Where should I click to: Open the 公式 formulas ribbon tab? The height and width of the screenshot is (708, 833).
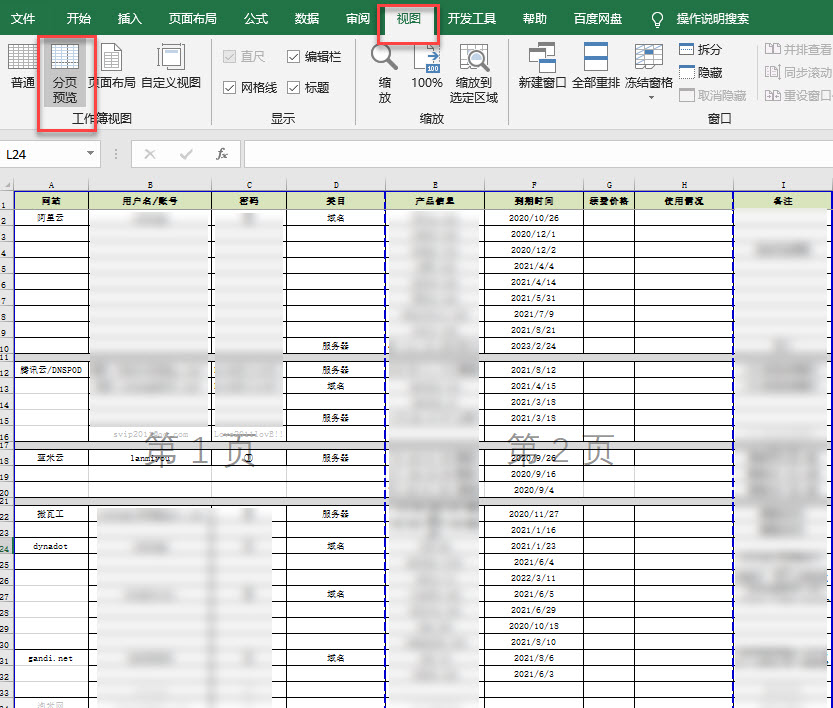coord(255,19)
